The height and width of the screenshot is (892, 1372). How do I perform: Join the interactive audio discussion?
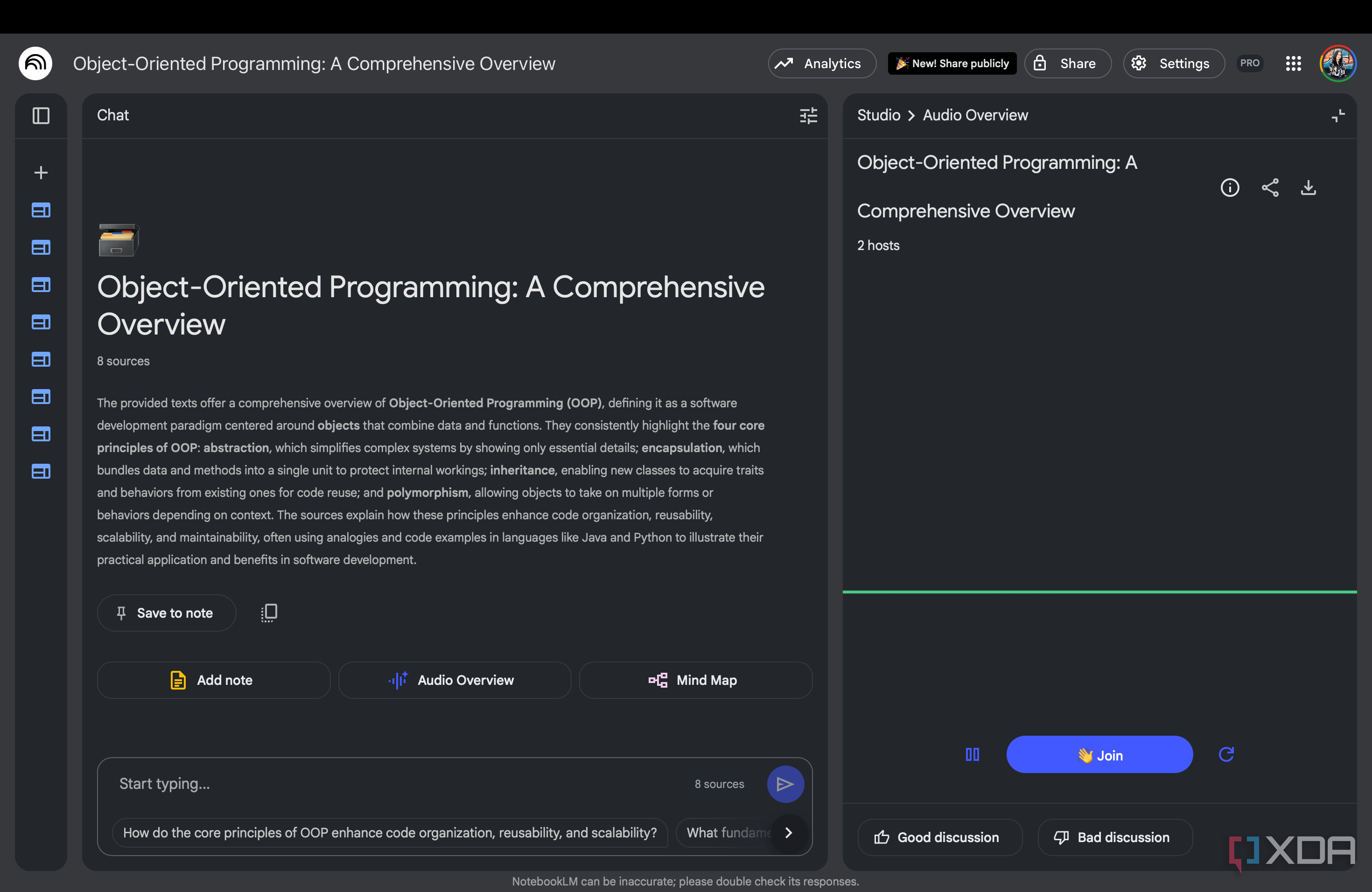tap(1099, 755)
